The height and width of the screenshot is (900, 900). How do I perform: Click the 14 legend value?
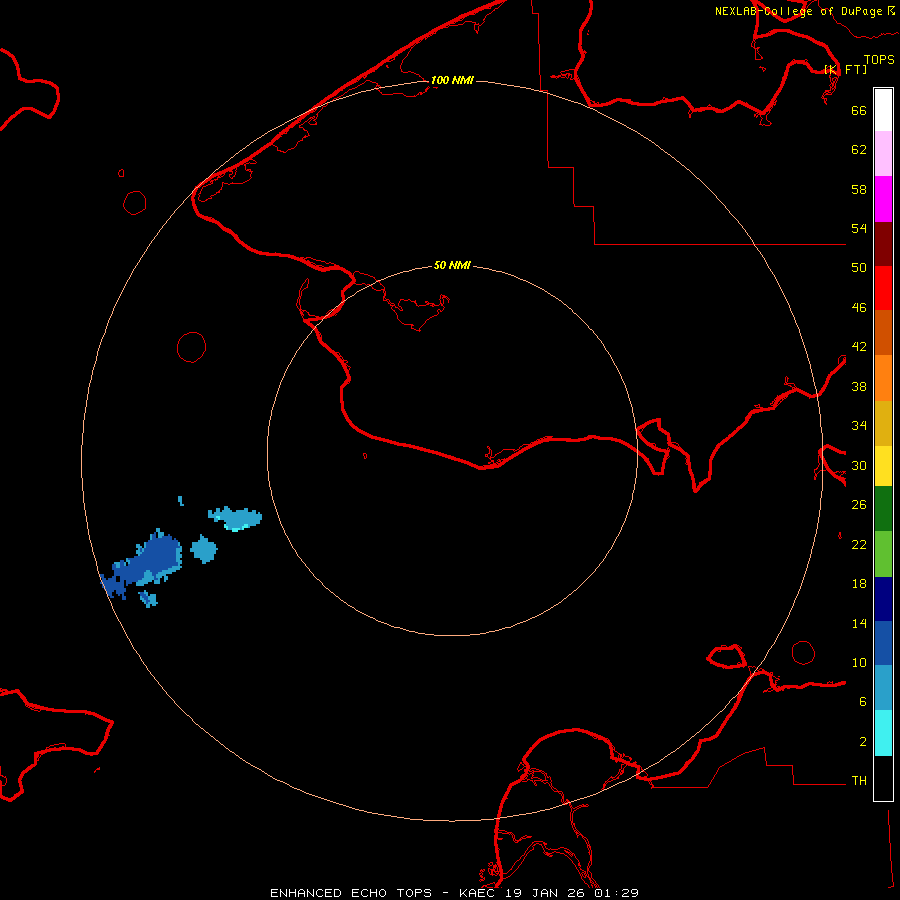click(x=859, y=623)
